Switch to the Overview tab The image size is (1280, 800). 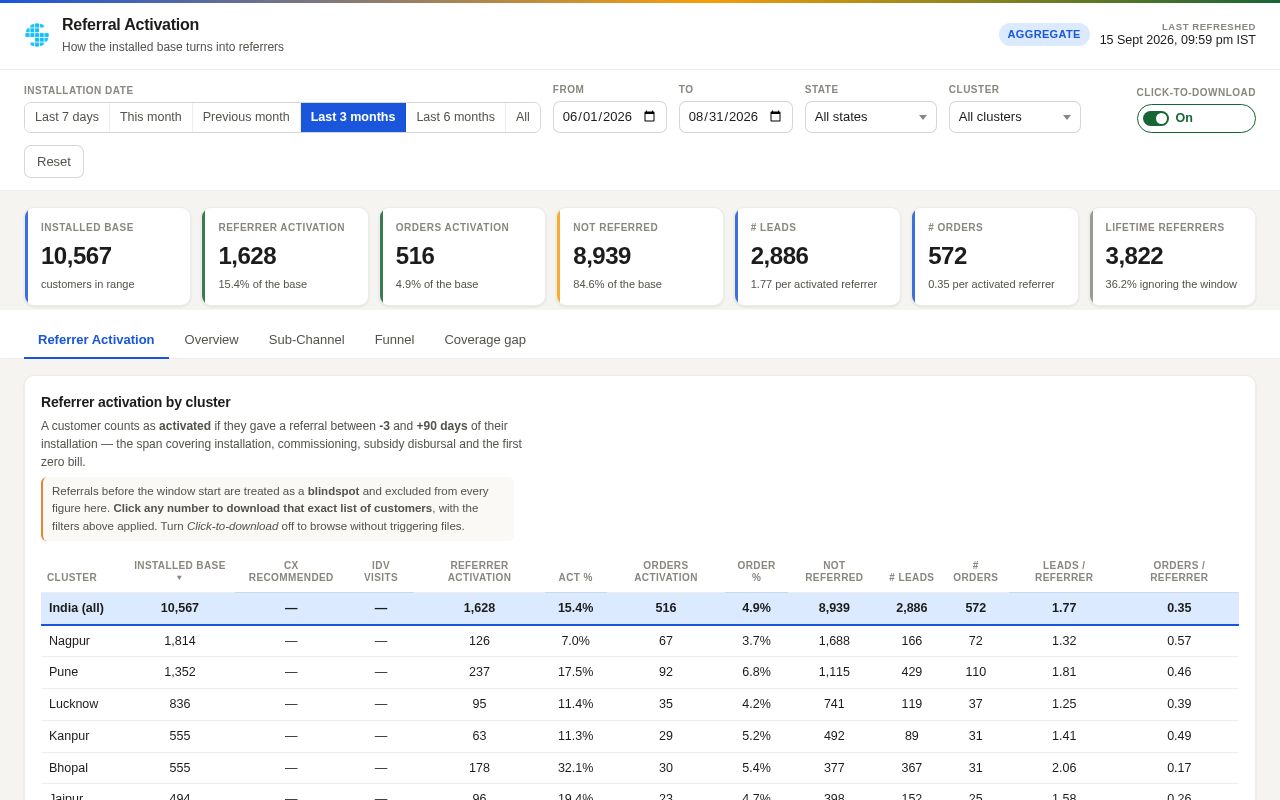(x=212, y=339)
